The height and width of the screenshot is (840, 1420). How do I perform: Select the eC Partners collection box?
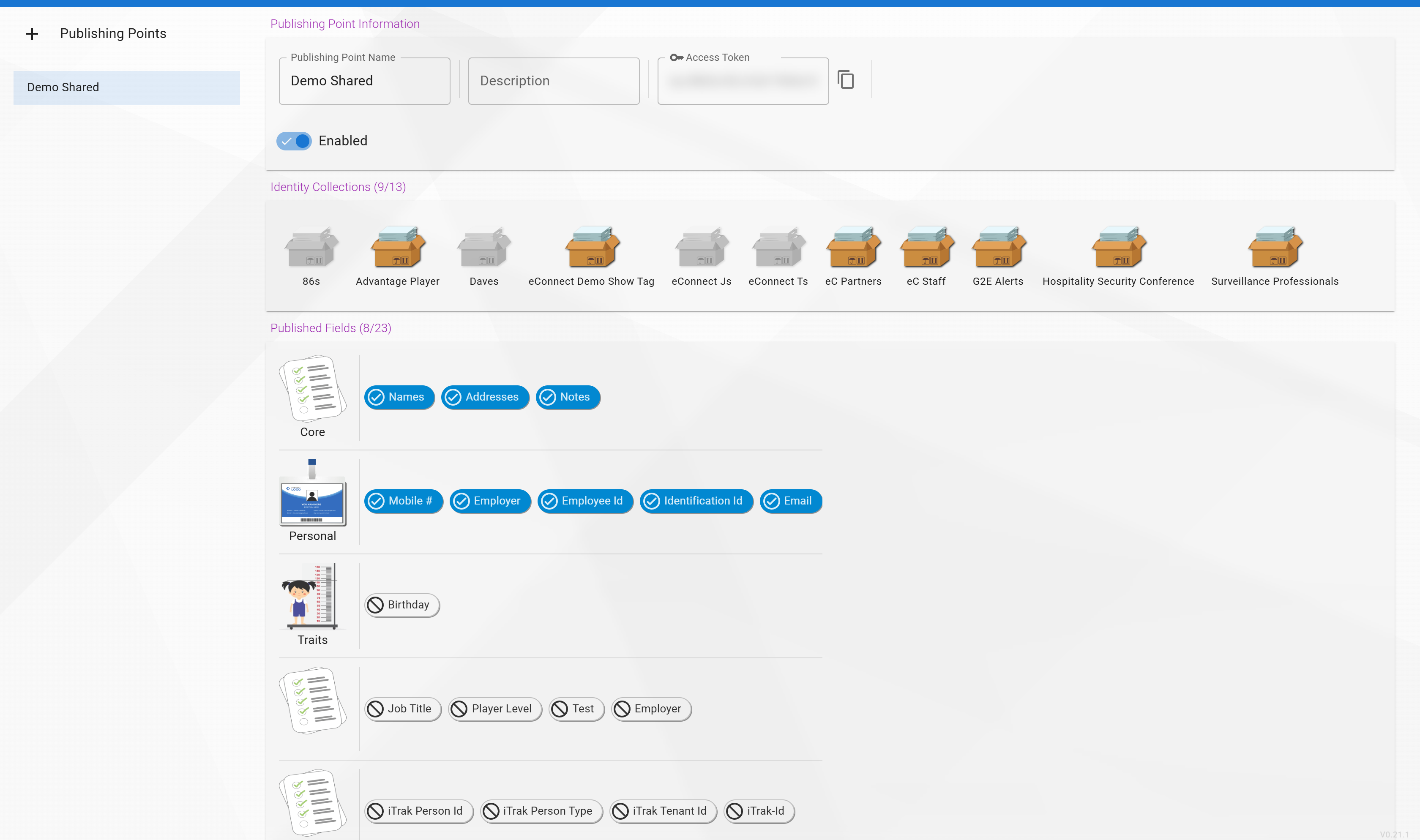pos(853,247)
